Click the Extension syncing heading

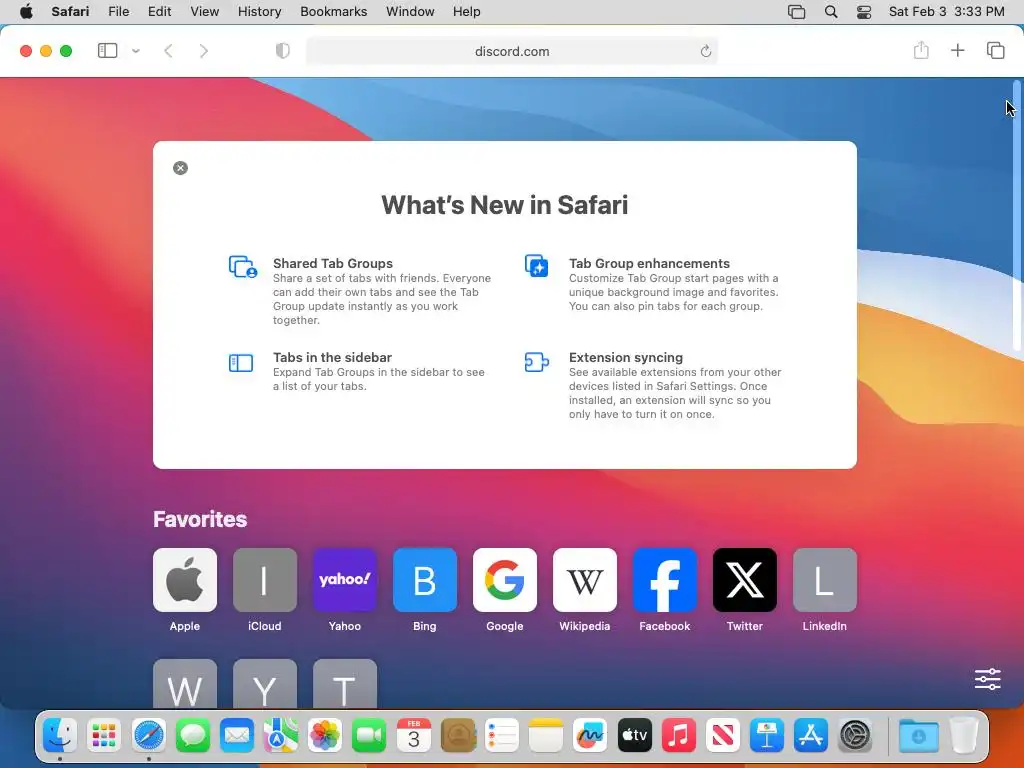[626, 357]
